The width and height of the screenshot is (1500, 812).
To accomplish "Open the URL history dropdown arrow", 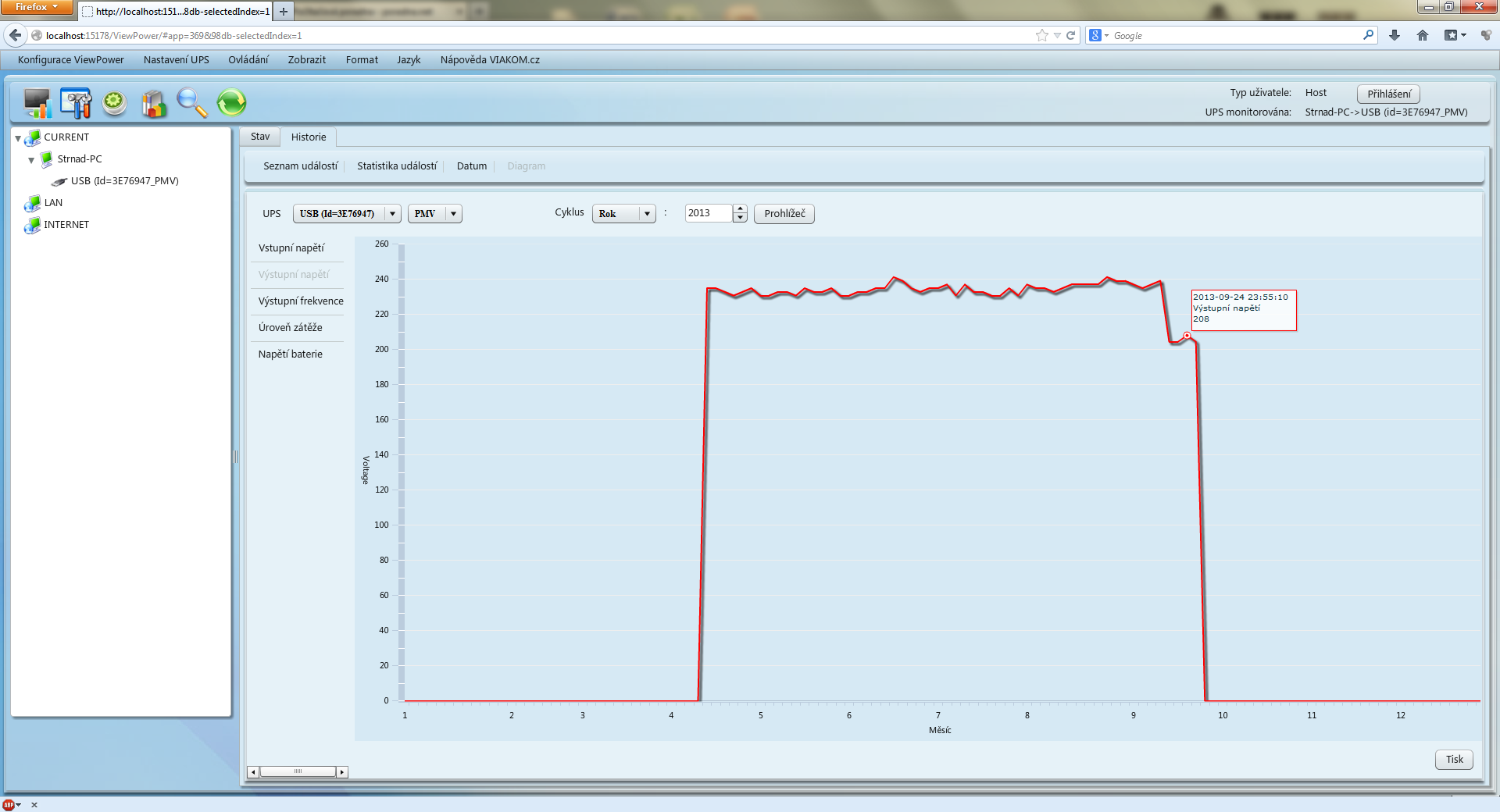I will click(1057, 35).
